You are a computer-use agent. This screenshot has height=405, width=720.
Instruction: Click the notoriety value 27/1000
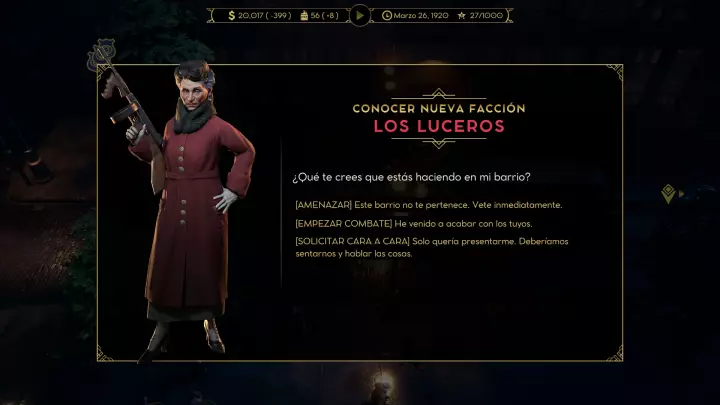pos(486,16)
